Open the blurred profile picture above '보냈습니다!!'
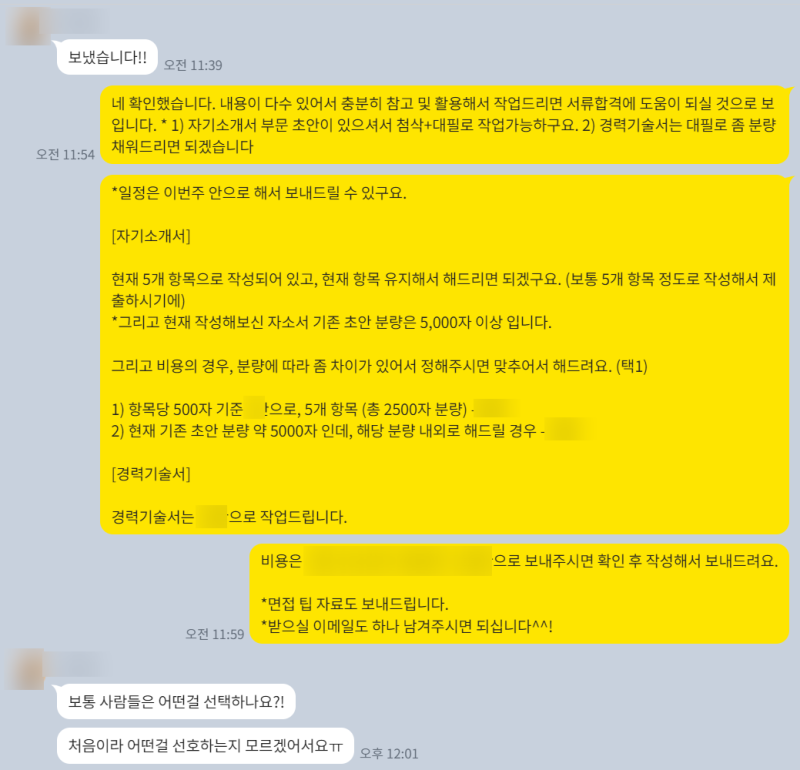This screenshot has height=770, width=800. (x=28, y=26)
